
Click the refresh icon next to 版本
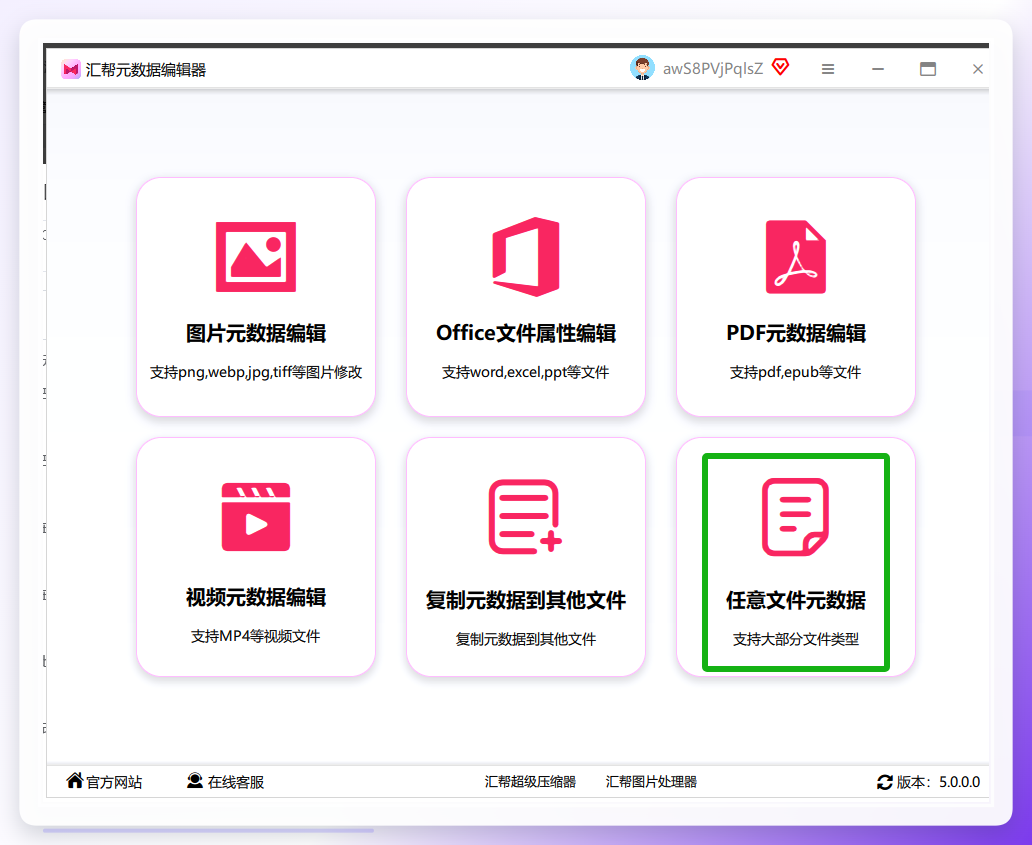click(885, 782)
